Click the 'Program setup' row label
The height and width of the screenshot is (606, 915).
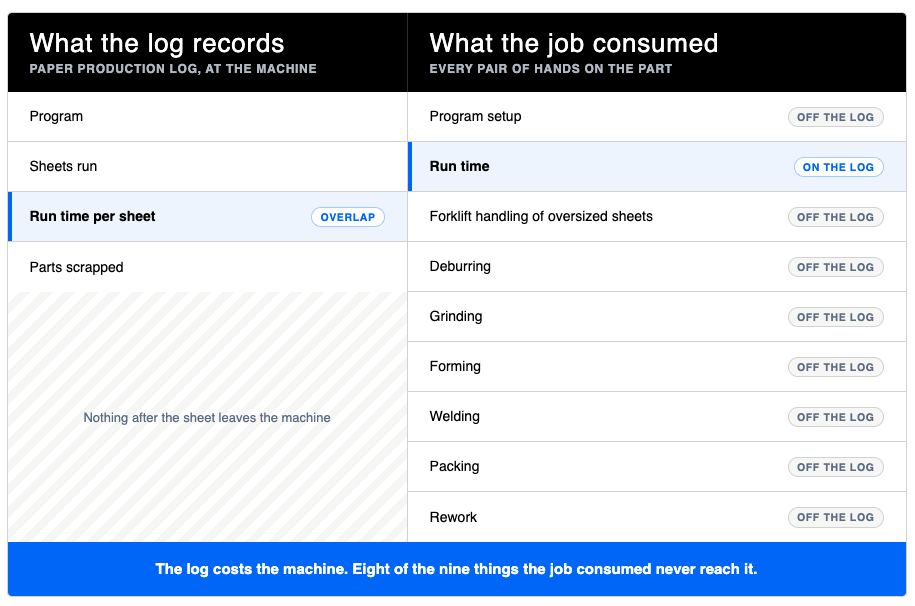[x=475, y=116]
